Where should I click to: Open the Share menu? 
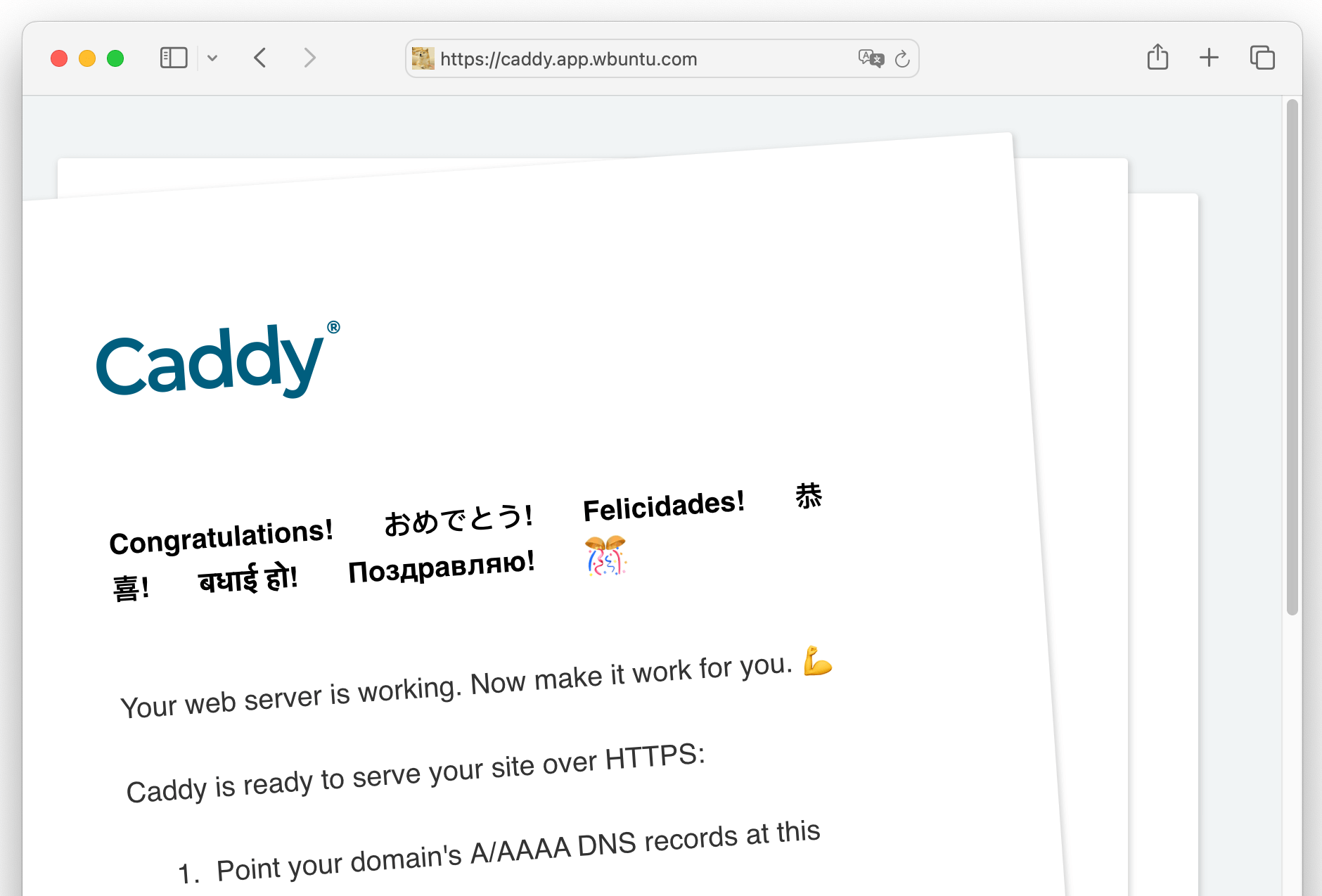pyautogui.click(x=1157, y=57)
